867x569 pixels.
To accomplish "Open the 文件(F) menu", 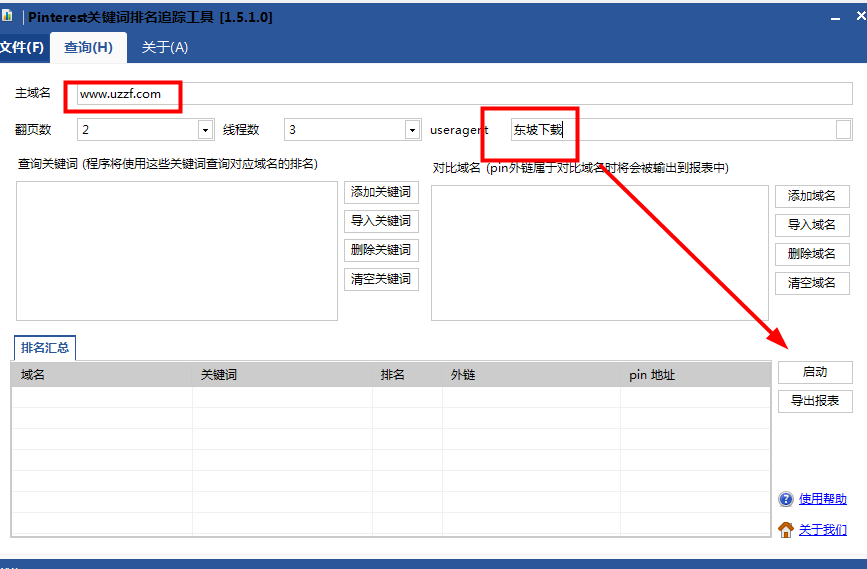I will (x=22, y=47).
